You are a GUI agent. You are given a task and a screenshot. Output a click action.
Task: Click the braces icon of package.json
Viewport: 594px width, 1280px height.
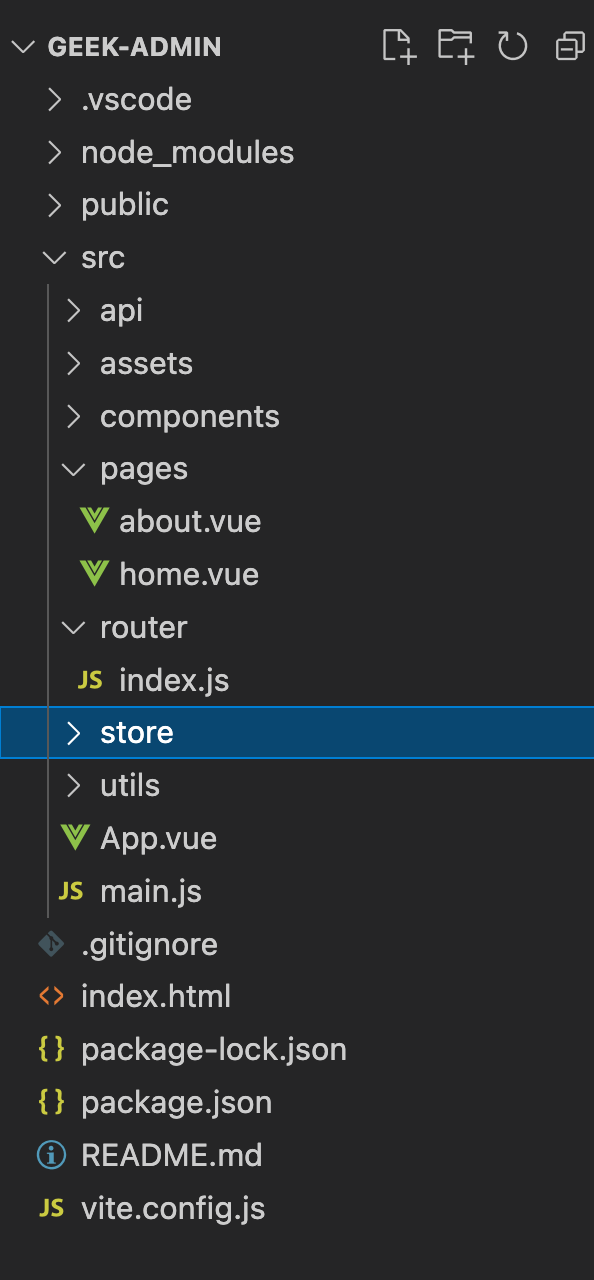[x=51, y=1102]
